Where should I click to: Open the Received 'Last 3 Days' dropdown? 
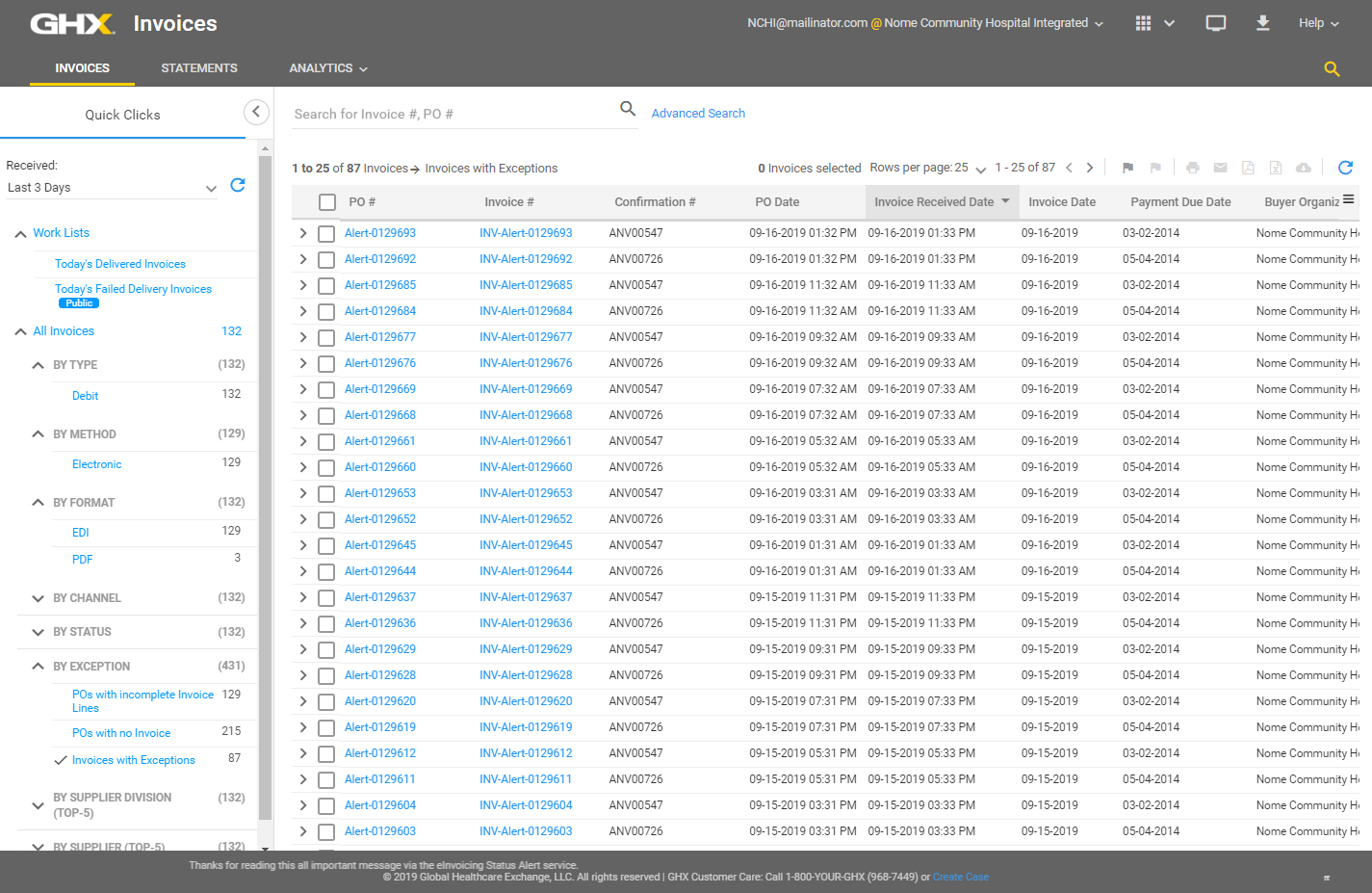(112, 188)
